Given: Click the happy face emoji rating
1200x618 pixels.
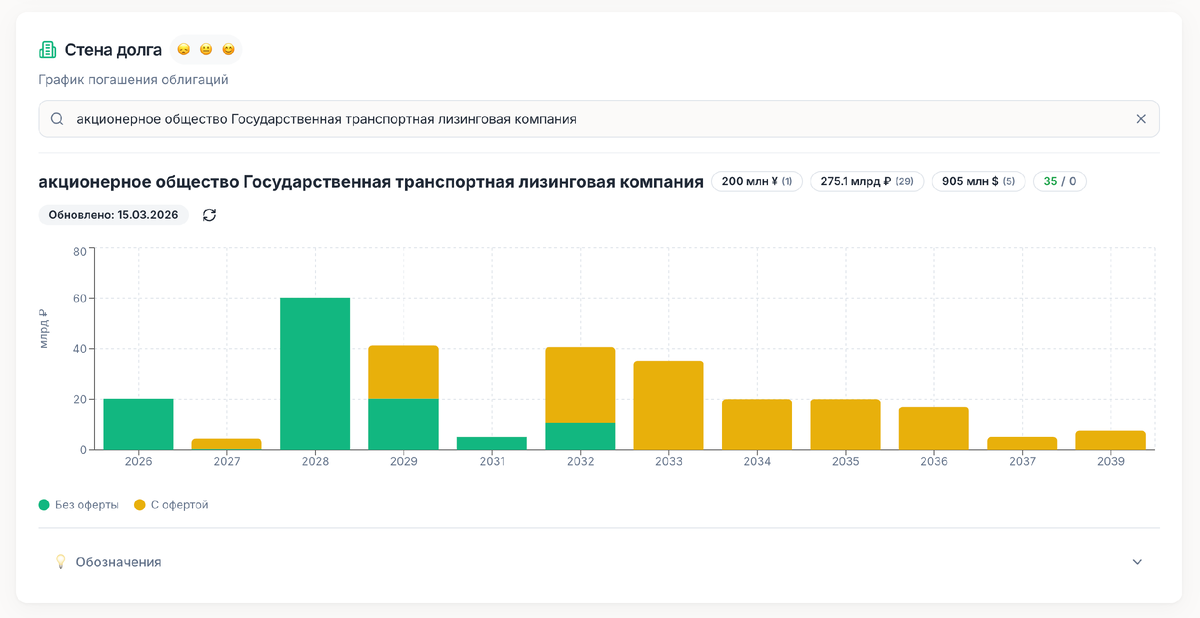Looking at the screenshot, I should (x=228, y=49).
